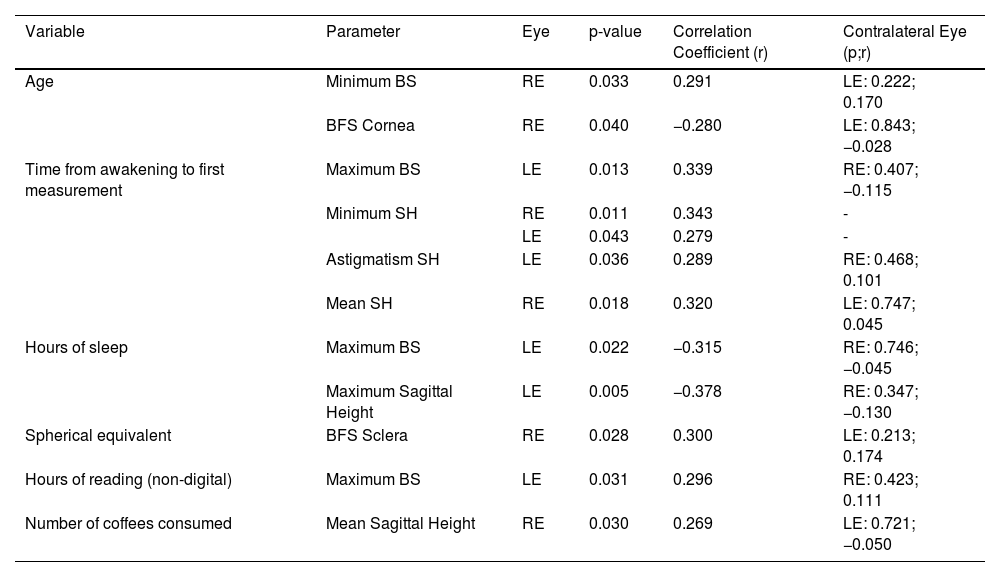This screenshot has width=1000, height=577.
Task: Click the 'Variable' column header
Action: pyautogui.click(x=55, y=31)
